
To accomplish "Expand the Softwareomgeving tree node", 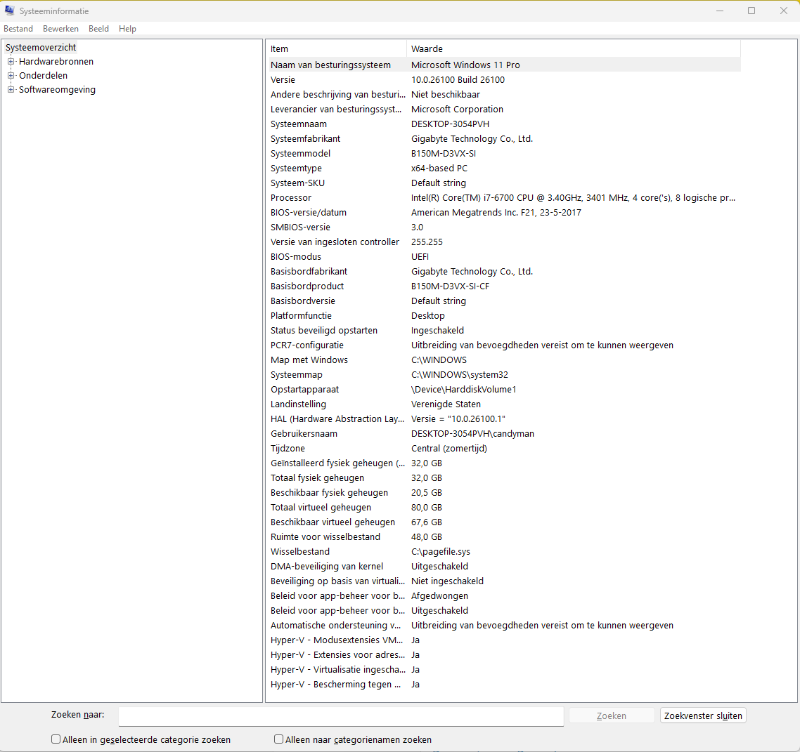I will pos(11,90).
